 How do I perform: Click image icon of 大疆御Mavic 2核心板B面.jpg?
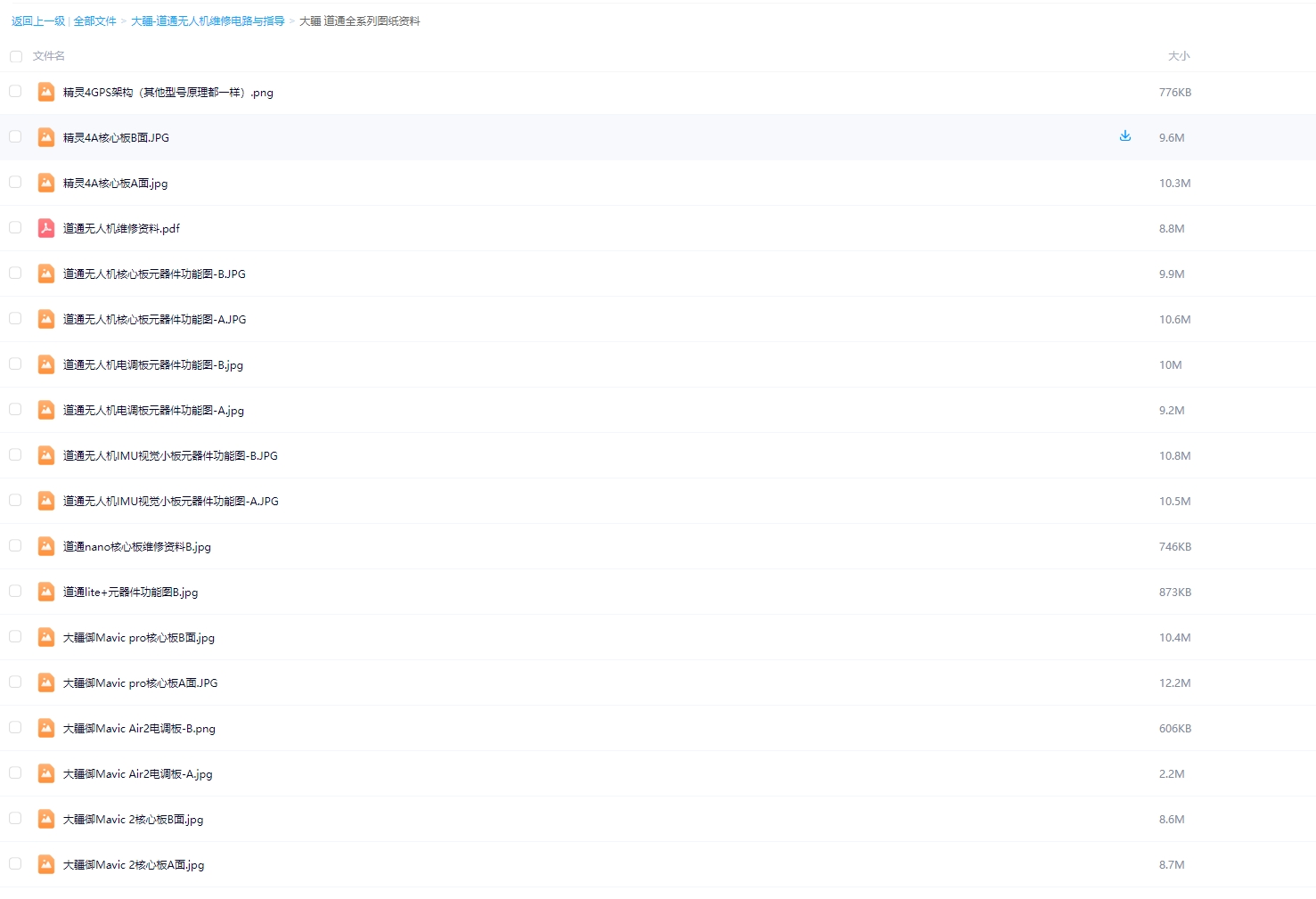click(x=46, y=819)
